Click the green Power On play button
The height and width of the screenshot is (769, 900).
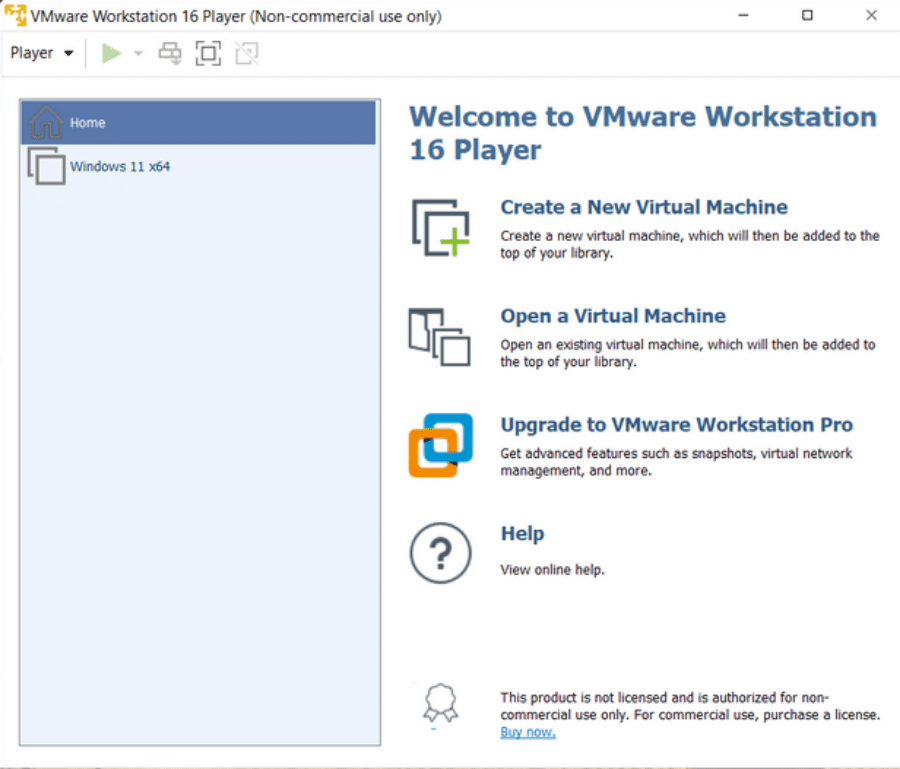click(111, 53)
